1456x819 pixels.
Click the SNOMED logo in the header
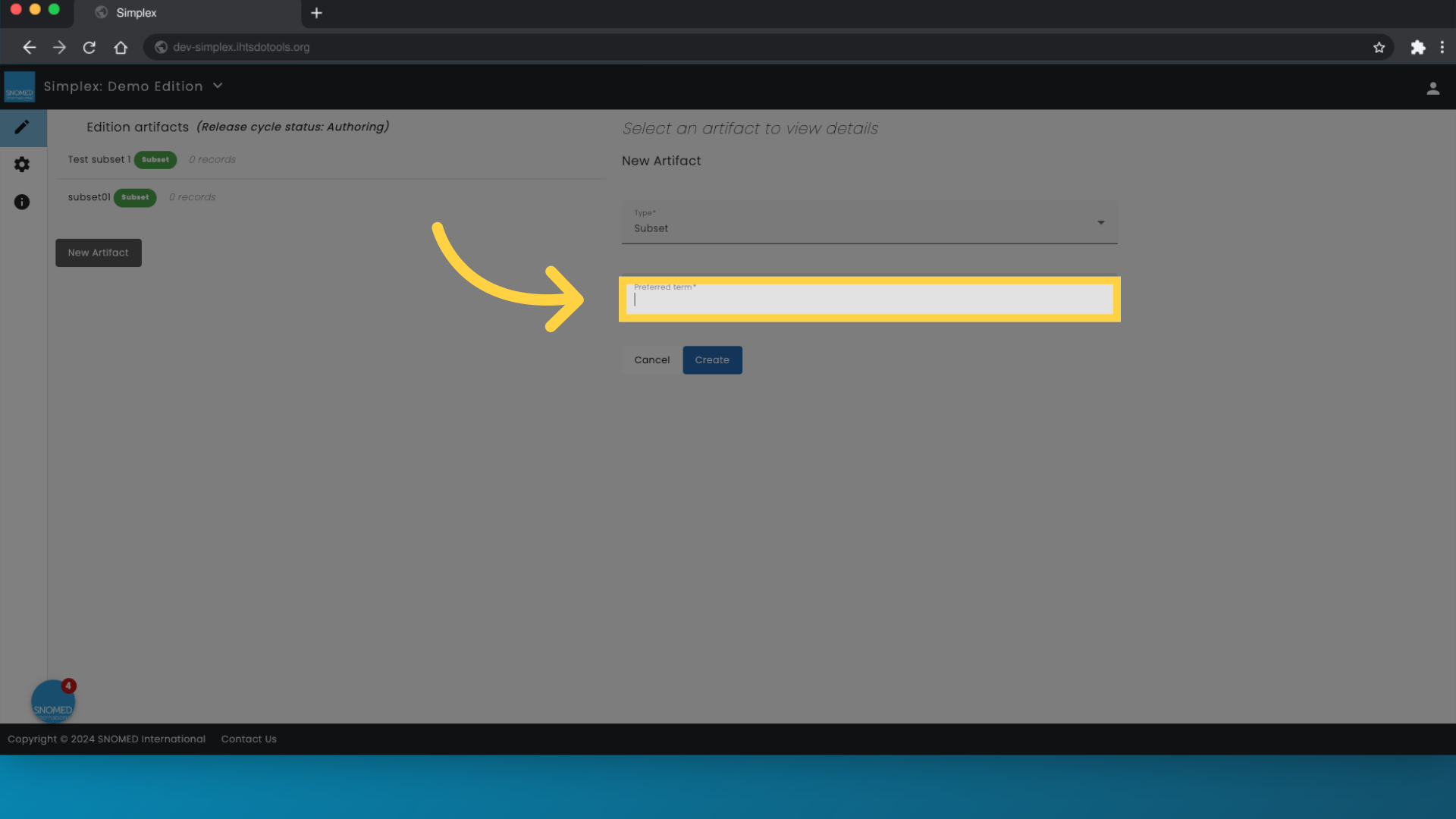pos(20,86)
